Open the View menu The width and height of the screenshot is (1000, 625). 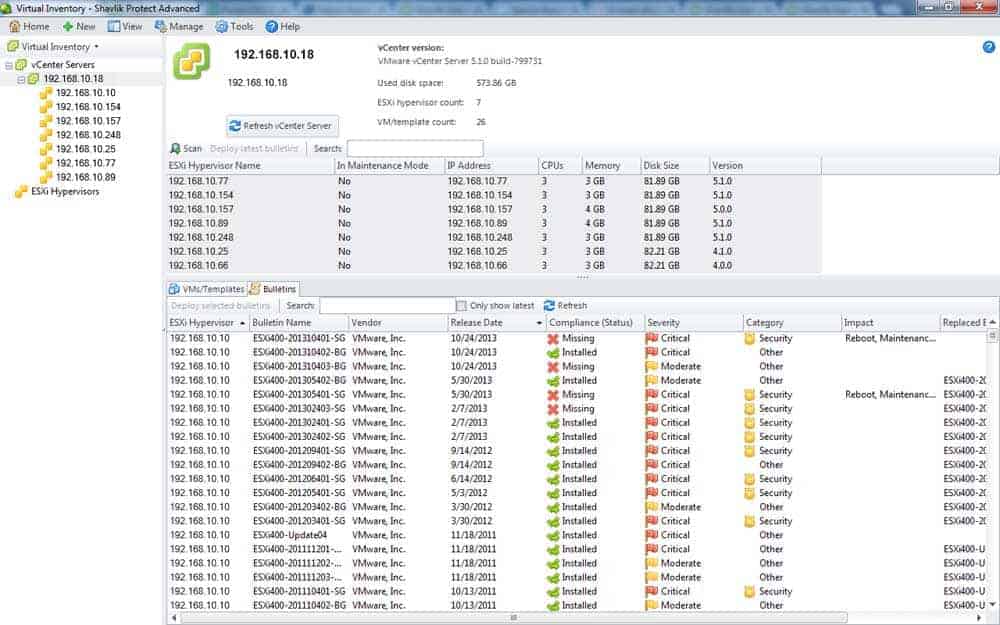pos(125,27)
